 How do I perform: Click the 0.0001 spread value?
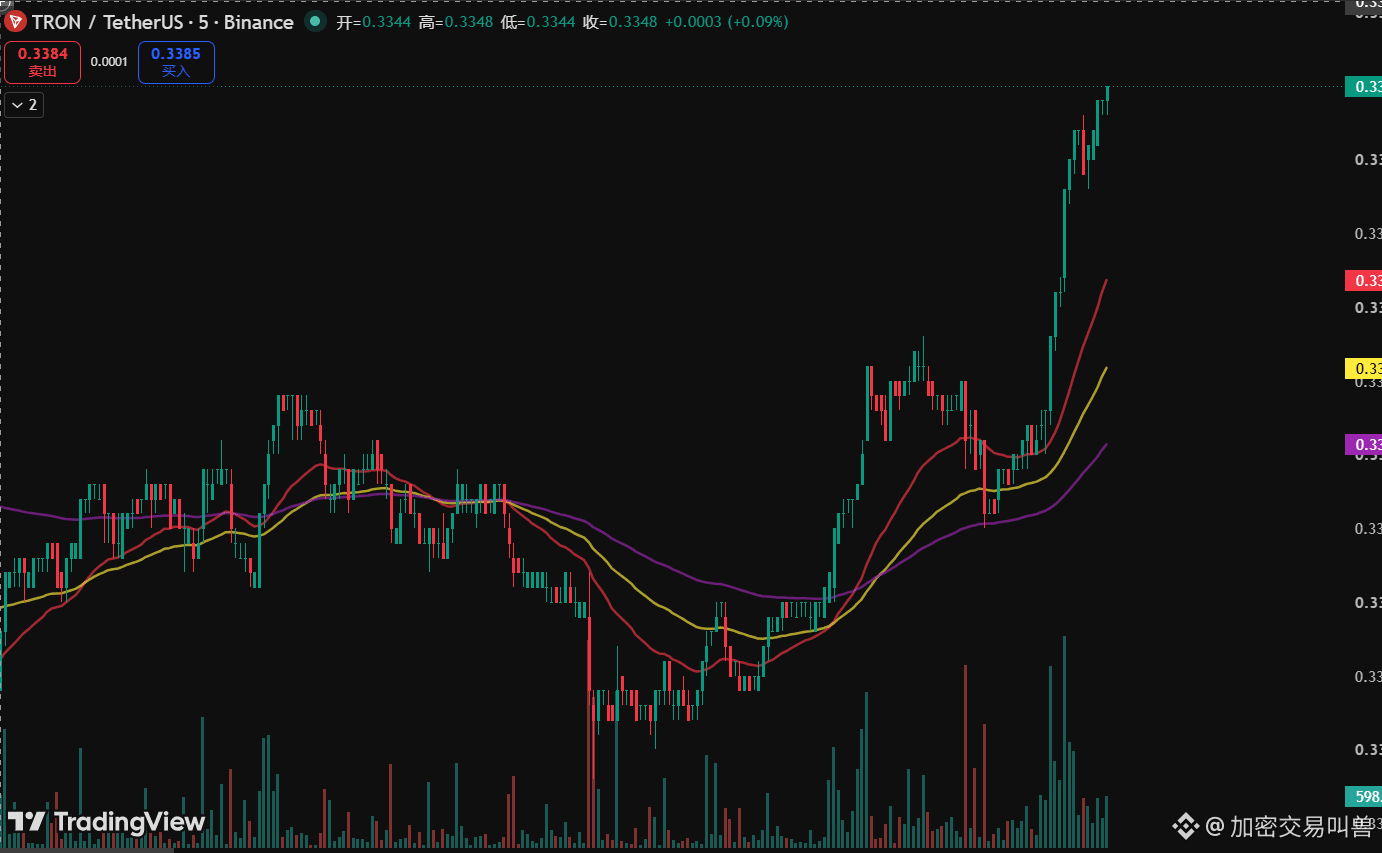[x=109, y=62]
